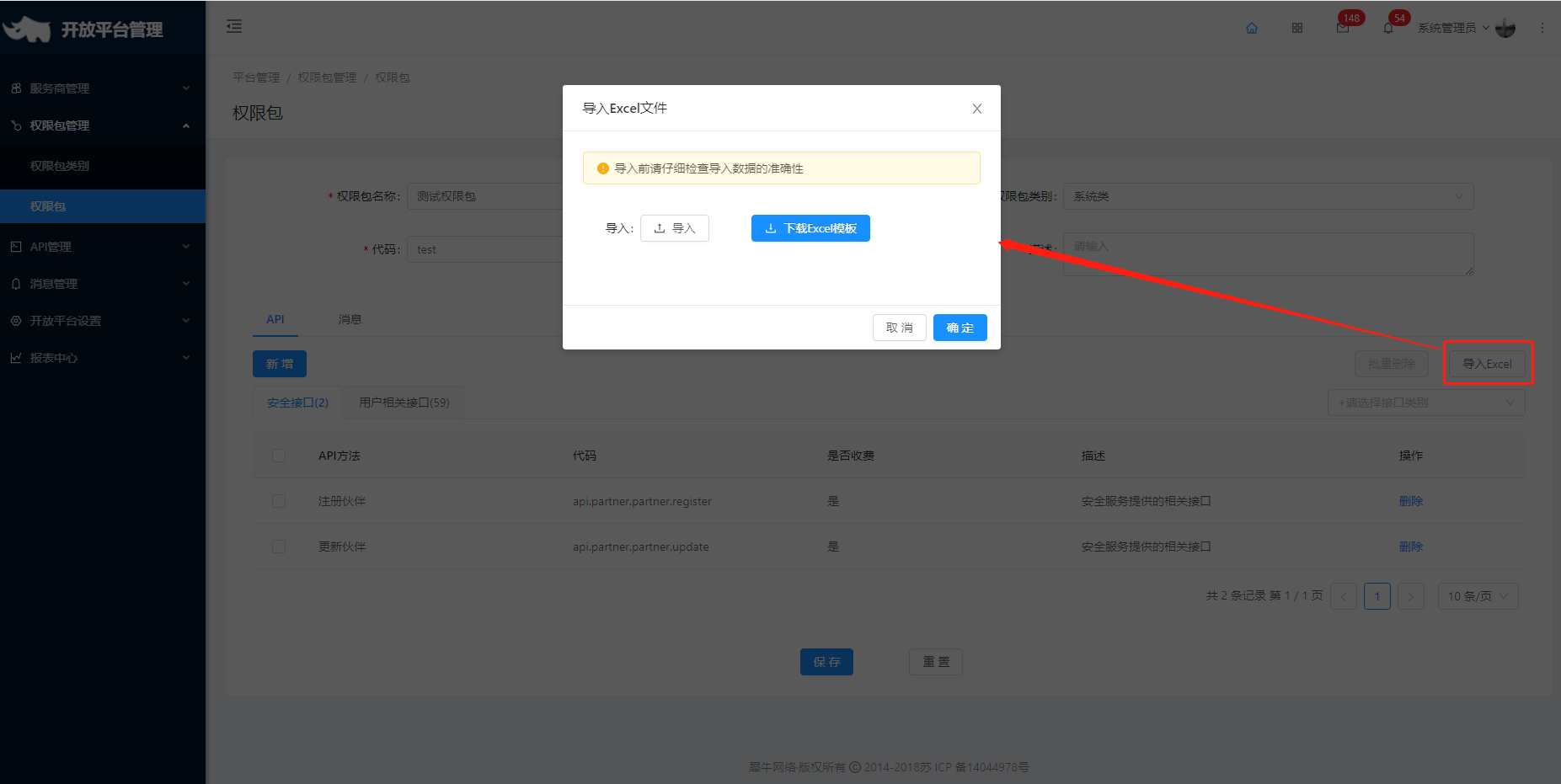Viewport: 1561px width, 784px height.
Task: Switch to the 消息 tab
Action: coord(350,319)
